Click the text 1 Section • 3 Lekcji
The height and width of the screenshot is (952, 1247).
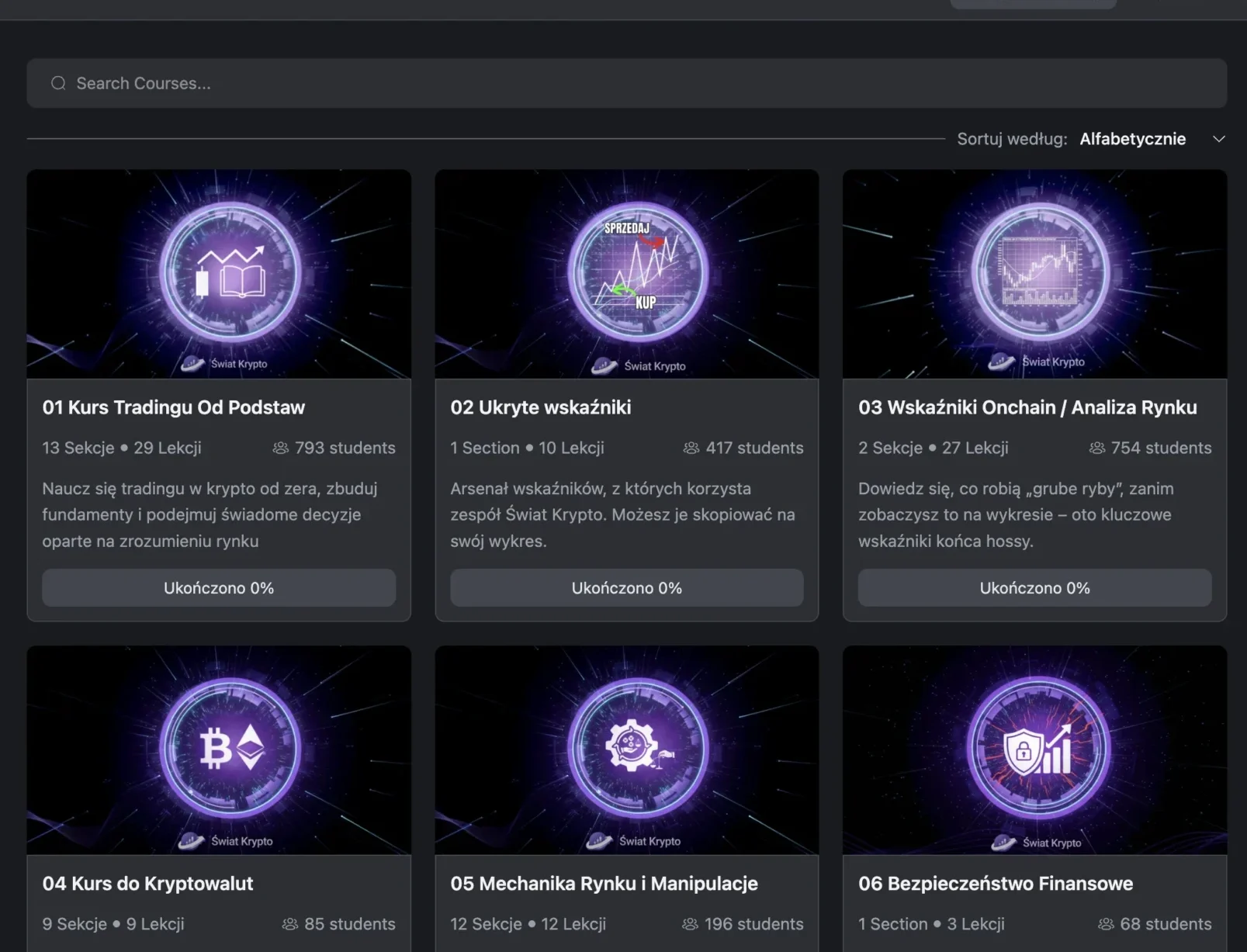931,924
